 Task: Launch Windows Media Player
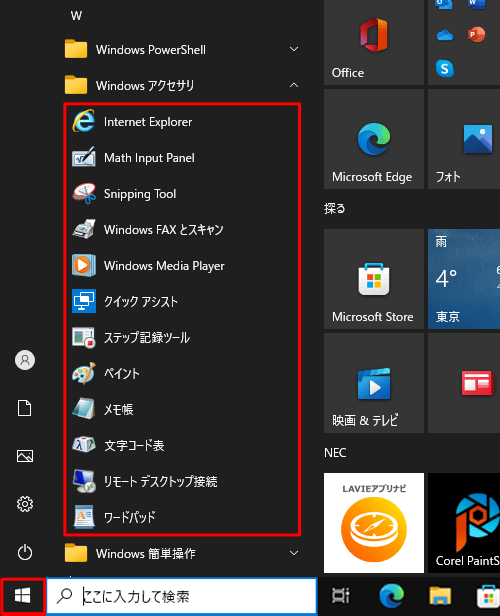coord(182,266)
